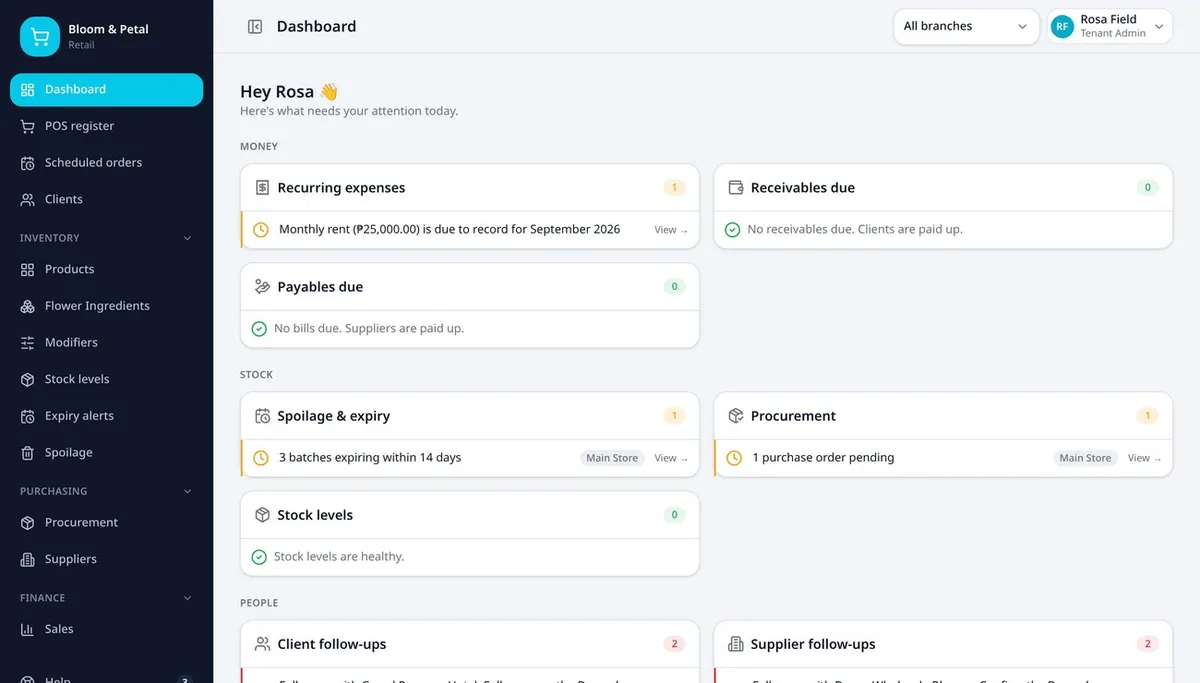Click the Dashboard grid icon in sidebar
The image size is (1200, 683).
coord(27,90)
